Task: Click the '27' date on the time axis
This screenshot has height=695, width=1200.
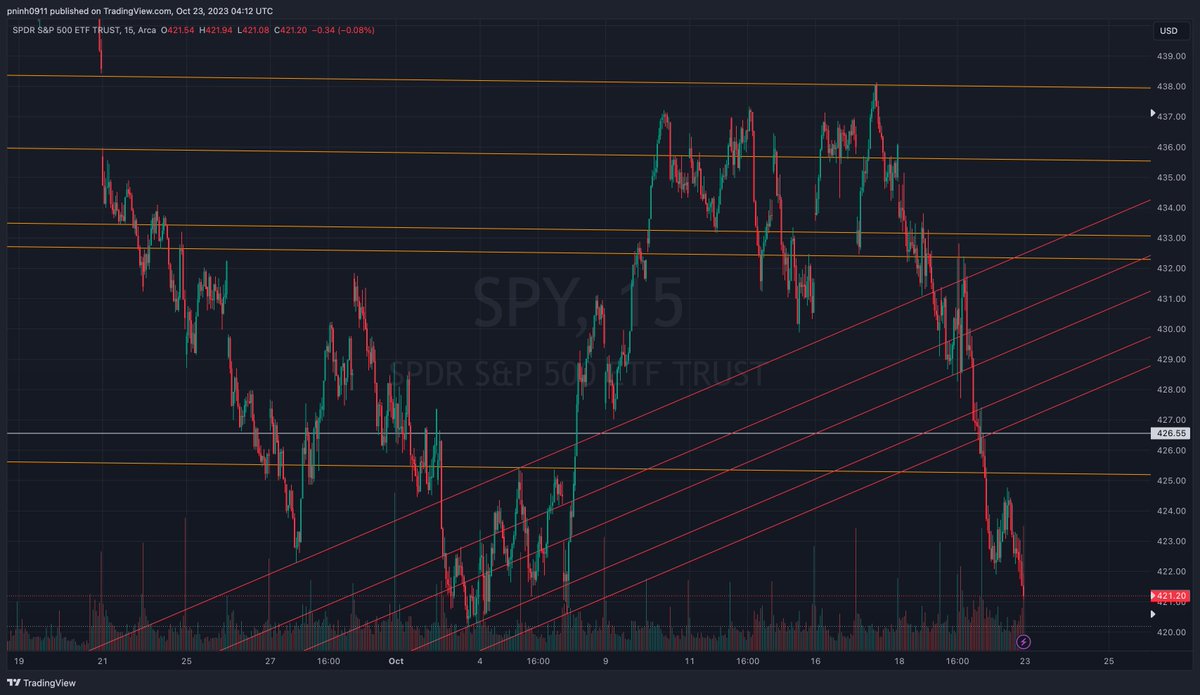Action: [270, 661]
